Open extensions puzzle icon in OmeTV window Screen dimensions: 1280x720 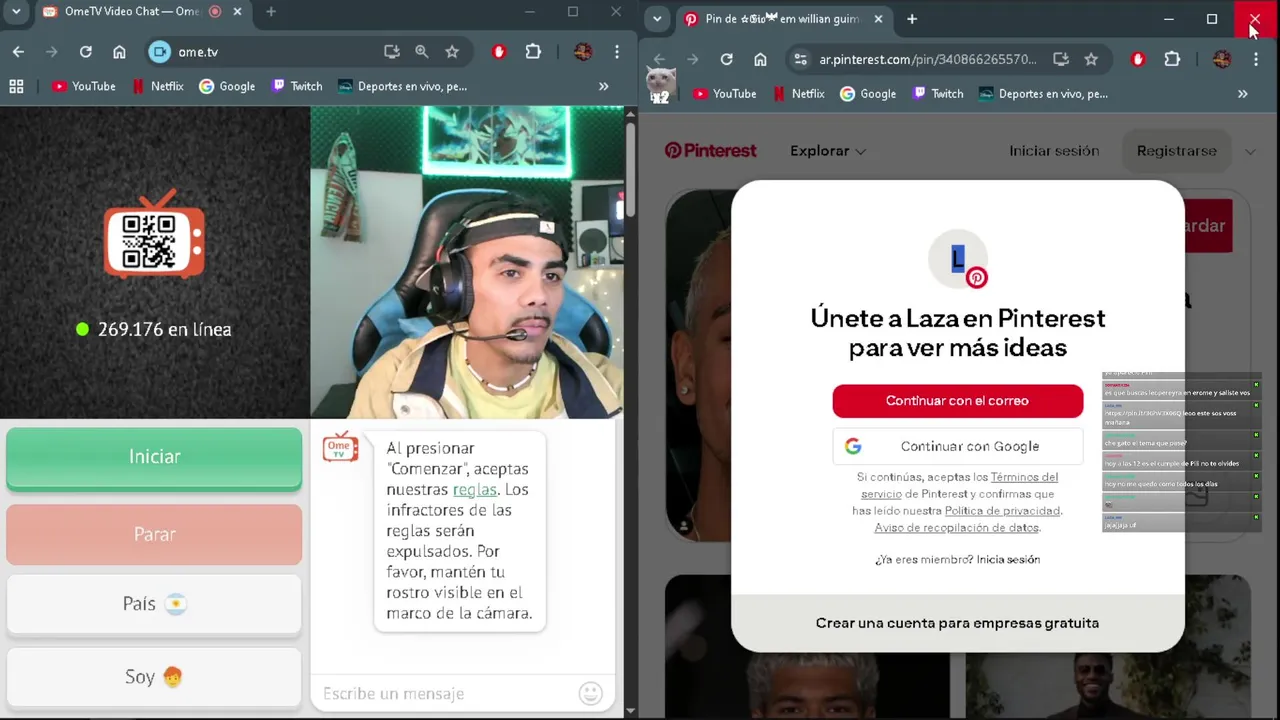click(x=533, y=52)
